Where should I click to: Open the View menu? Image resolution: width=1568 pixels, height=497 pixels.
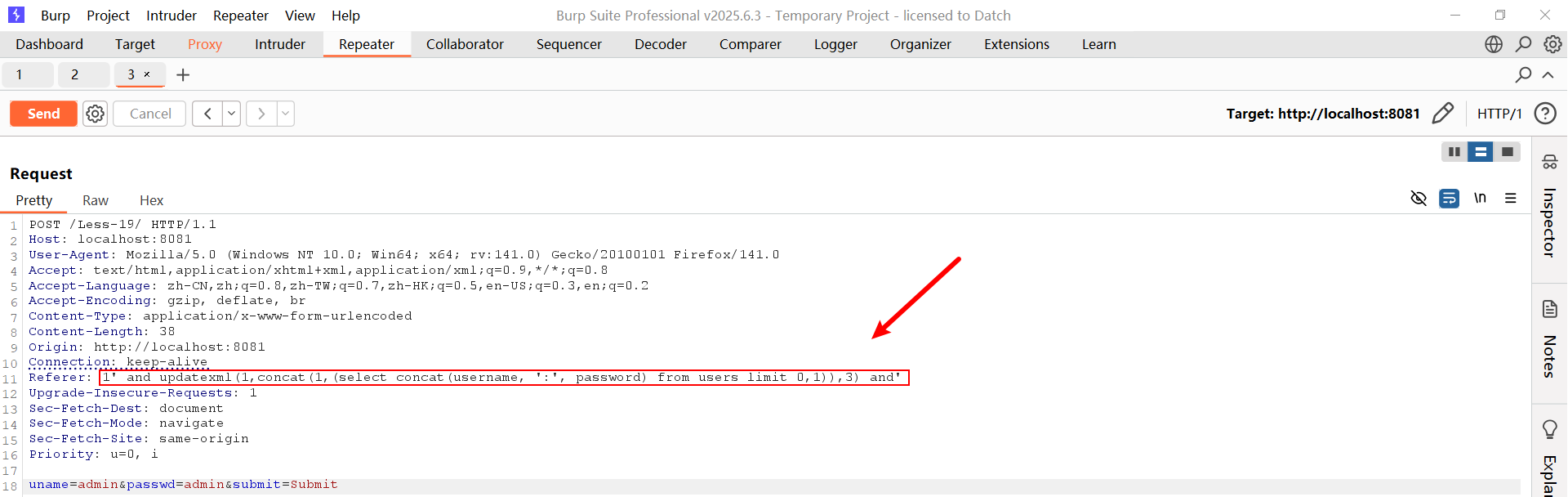point(300,16)
